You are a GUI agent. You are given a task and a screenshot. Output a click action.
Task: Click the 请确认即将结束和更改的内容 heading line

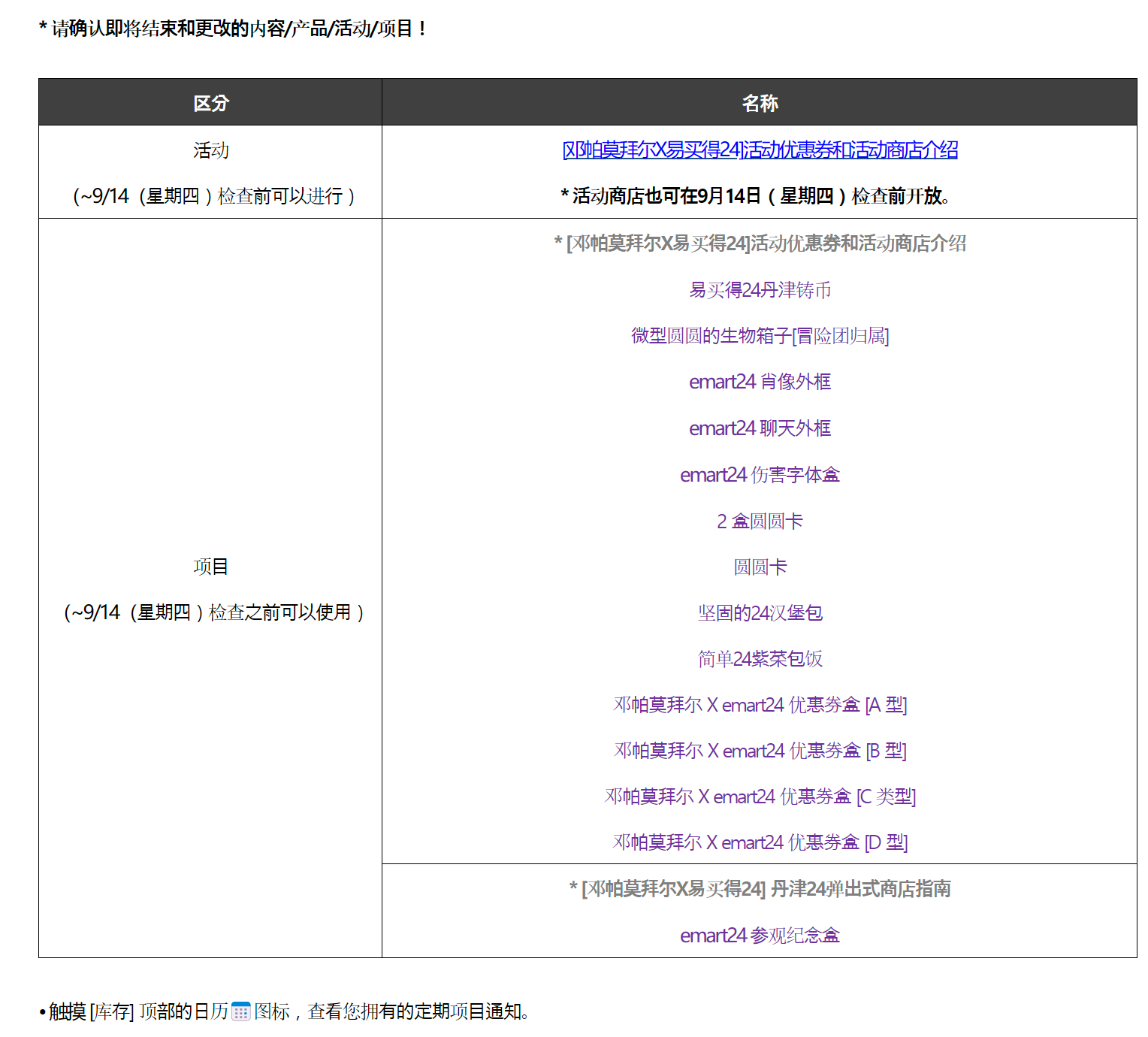click(x=233, y=29)
